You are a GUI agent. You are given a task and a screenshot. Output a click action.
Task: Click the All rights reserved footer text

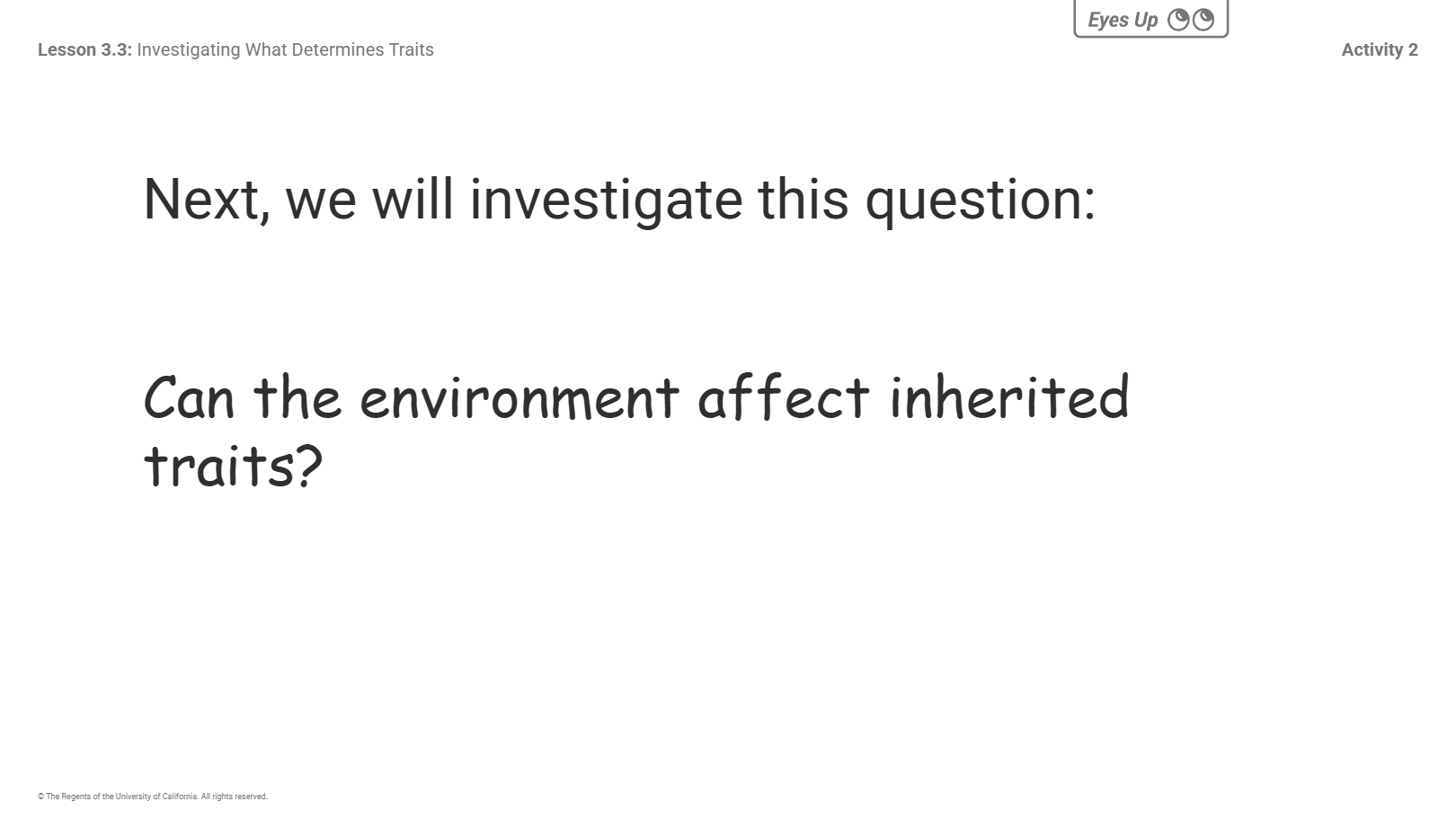coord(234,797)
